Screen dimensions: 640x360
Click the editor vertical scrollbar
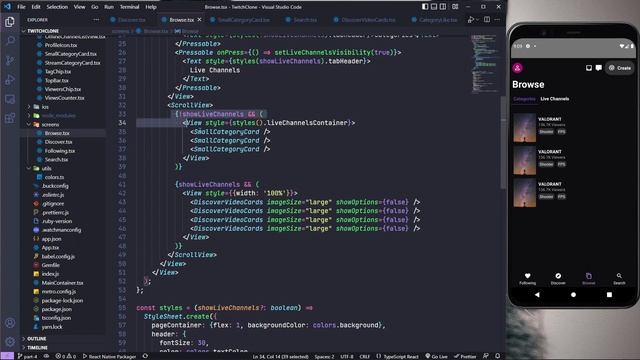pos(503,143)
